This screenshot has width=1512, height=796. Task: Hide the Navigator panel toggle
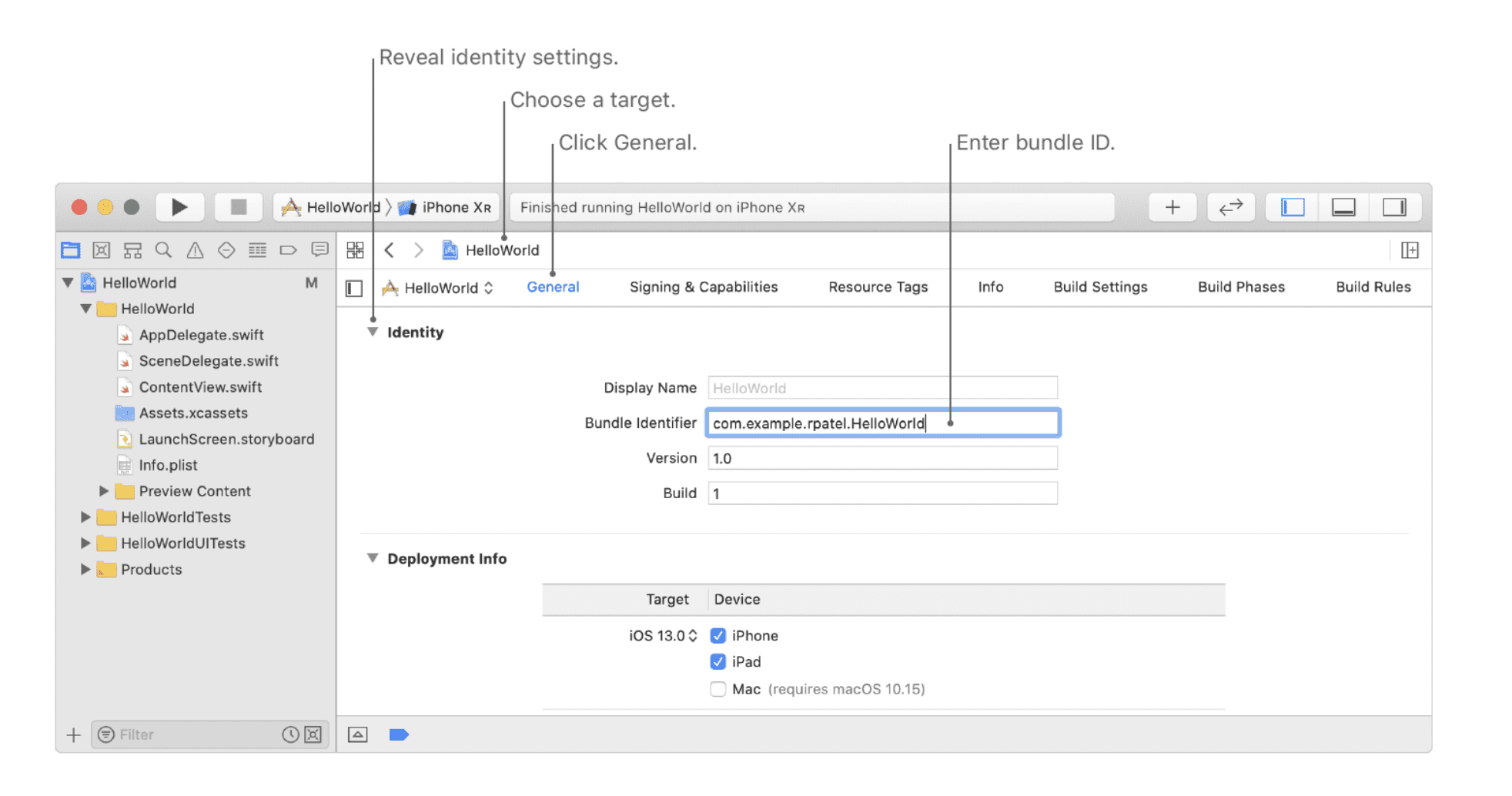(1292, 207)
